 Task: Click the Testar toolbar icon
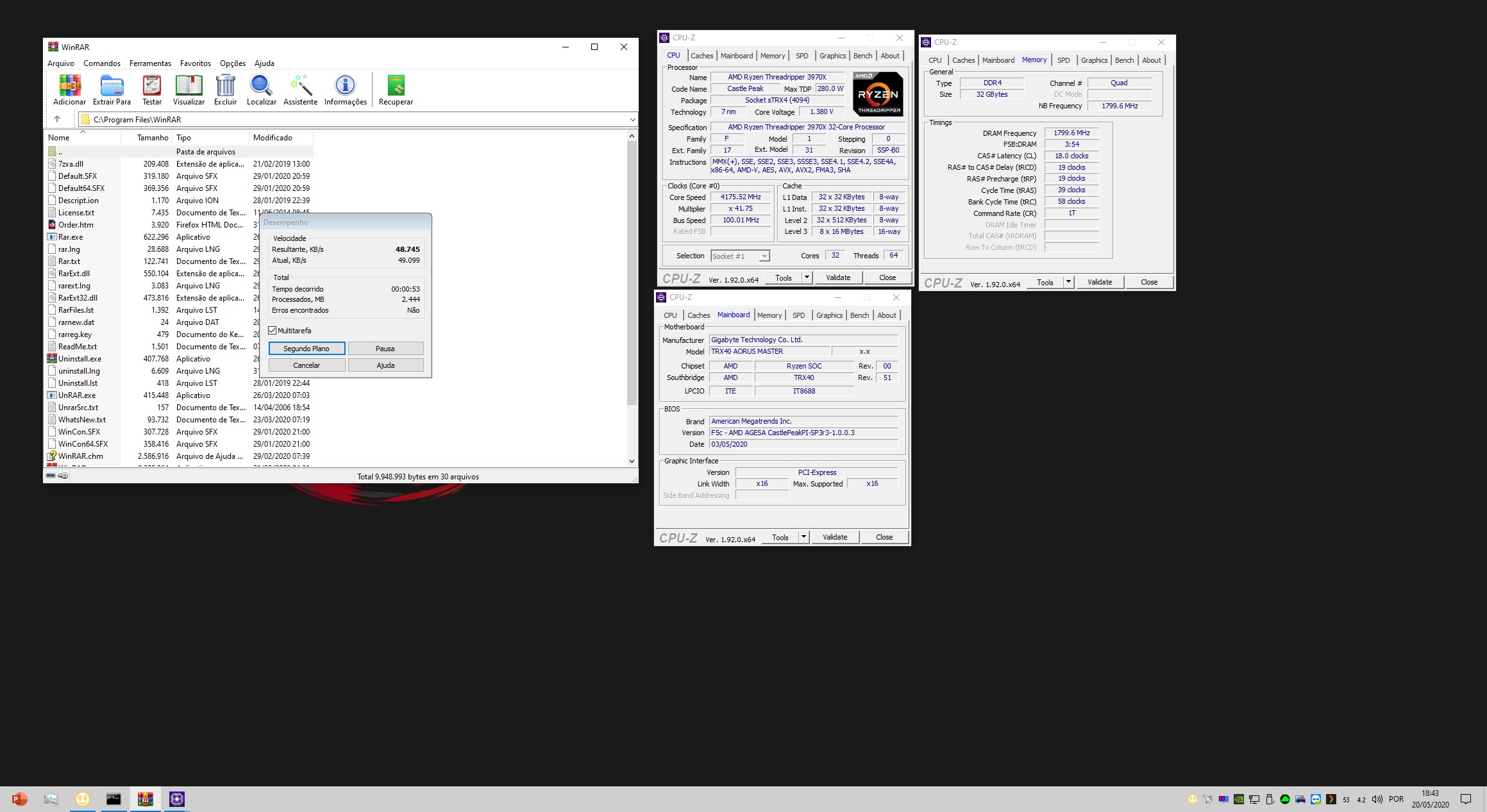152,90
